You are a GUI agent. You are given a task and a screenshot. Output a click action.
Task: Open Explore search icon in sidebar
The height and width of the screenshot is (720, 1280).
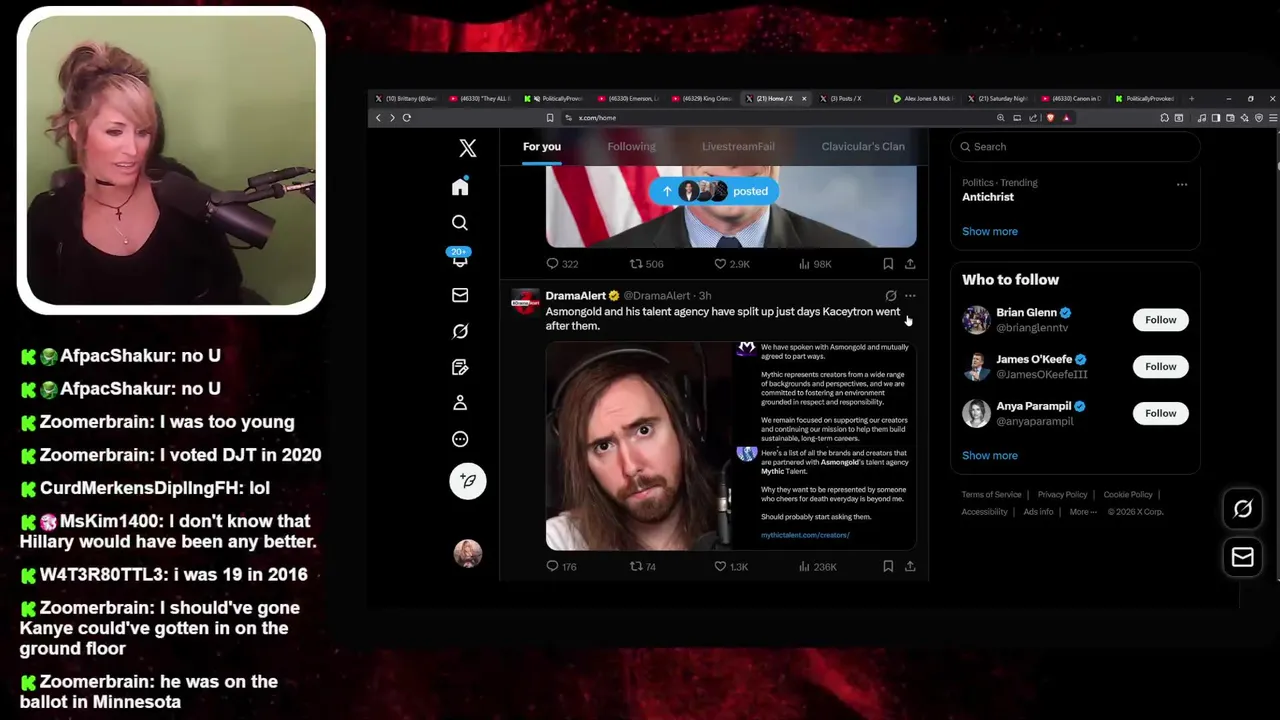(460, 223)
